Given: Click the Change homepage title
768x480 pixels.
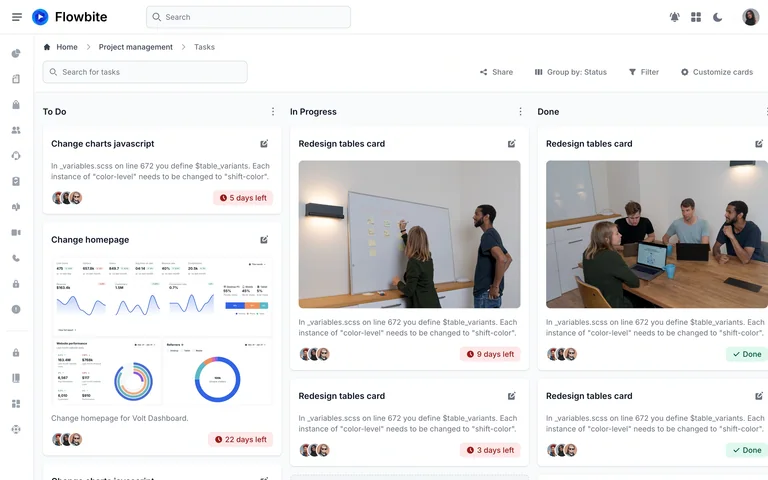Looking at the screenshot, I should pyautogui.click(x=90, y=240).
